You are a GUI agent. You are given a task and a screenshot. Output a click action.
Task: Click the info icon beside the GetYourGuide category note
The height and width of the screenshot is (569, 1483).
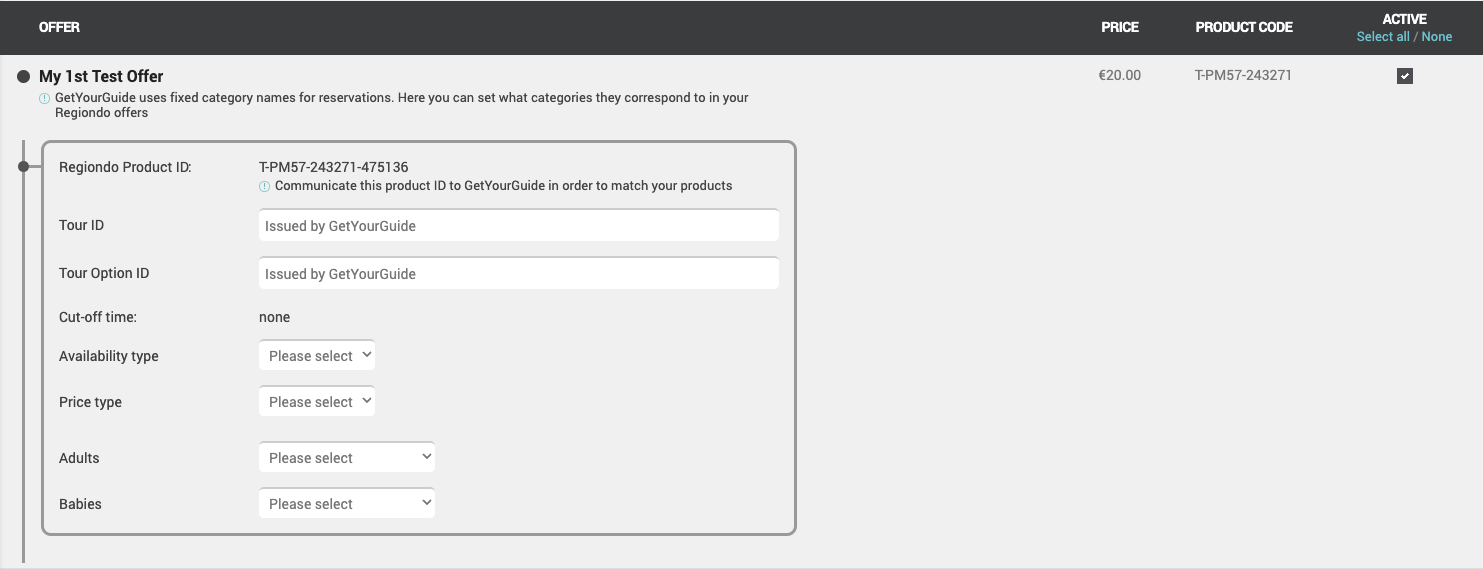pos(44,98)
